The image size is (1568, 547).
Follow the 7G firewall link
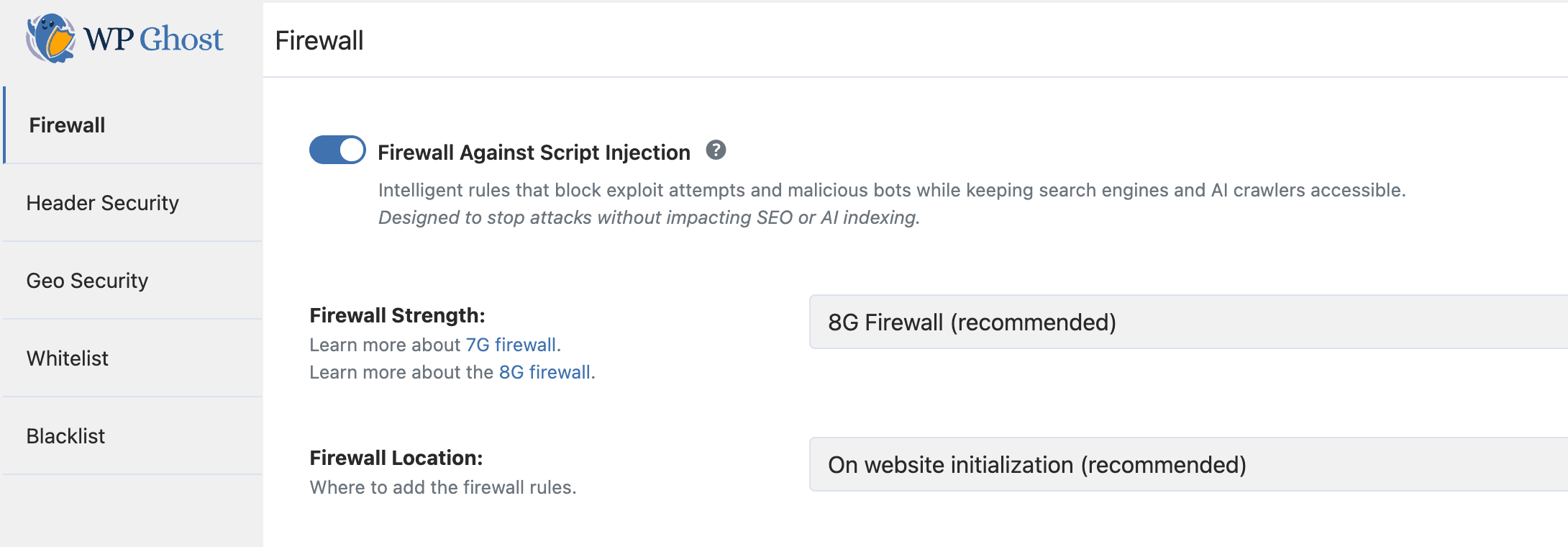pos(511,345)
